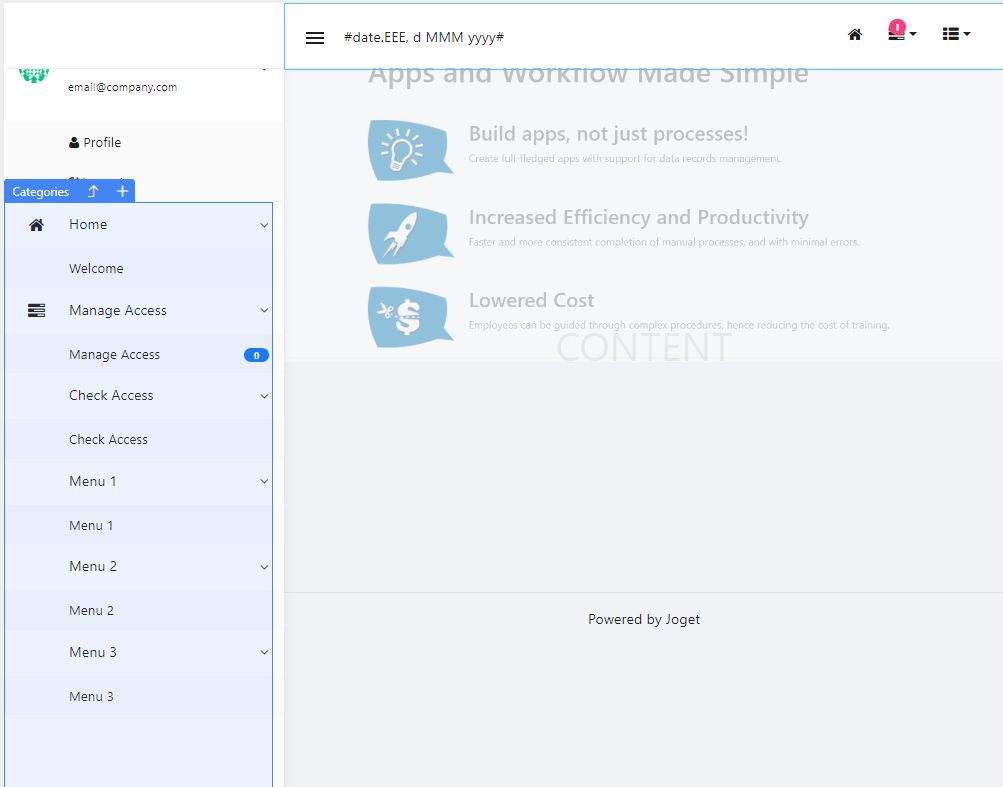Collapse the Manage Access category chevron
Screen dimensions: 1003x787
264,310
